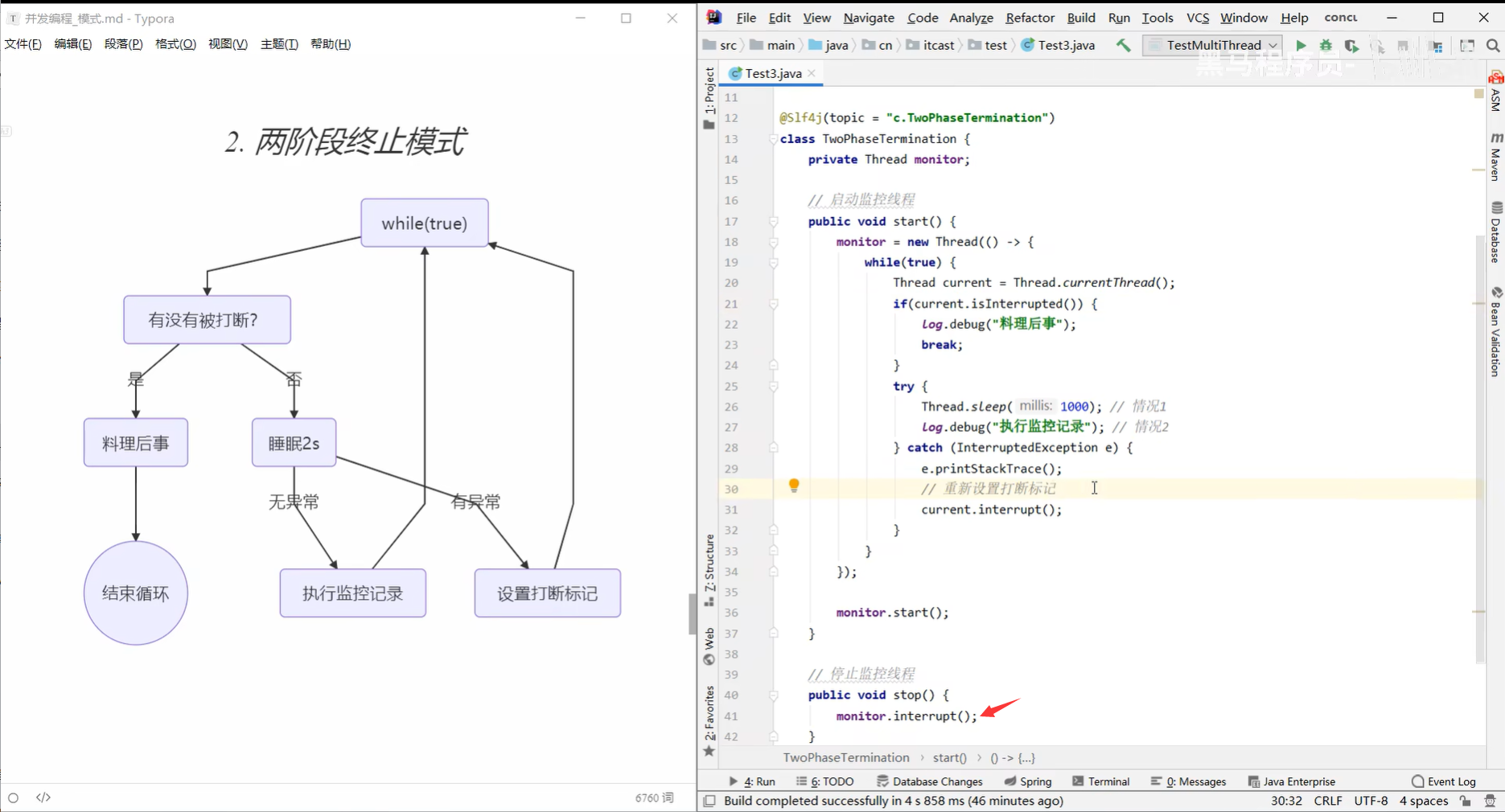The width and height of the screenshot is (1505, 812).
Task: Open the IntelliJ Analyze menu
Action: point(971,18)
